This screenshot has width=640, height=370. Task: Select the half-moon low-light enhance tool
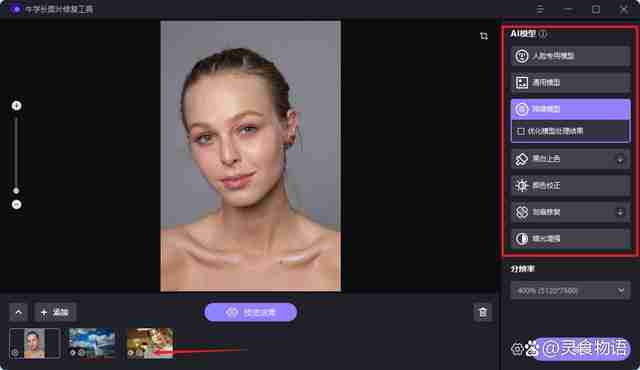coord(570,239)
